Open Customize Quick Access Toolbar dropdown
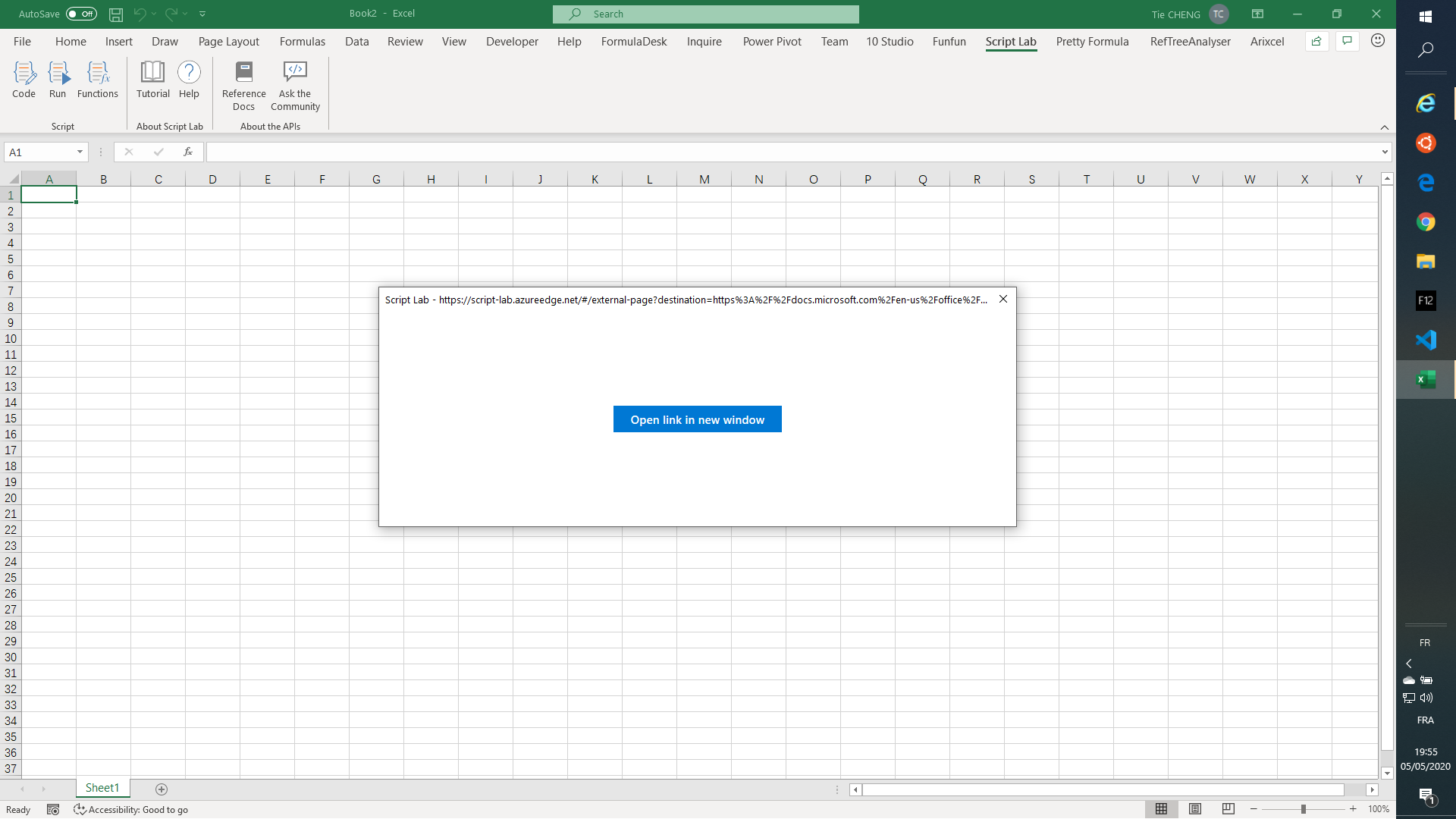This screenshot has height=819, width=1456. point(202,14)
